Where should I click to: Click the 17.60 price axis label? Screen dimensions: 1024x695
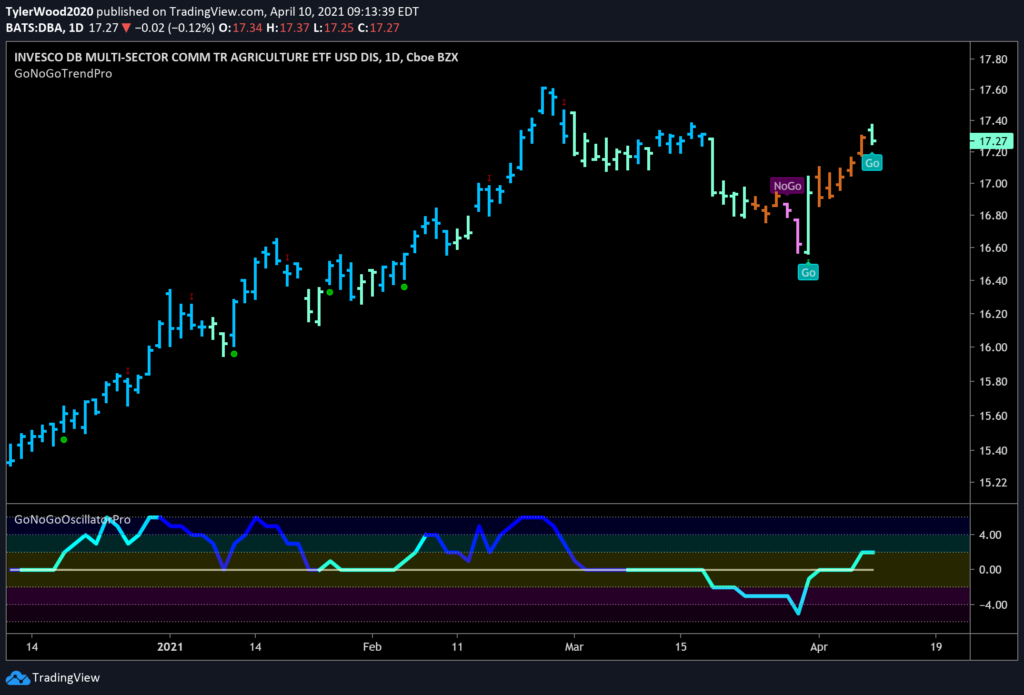(993, 89)
